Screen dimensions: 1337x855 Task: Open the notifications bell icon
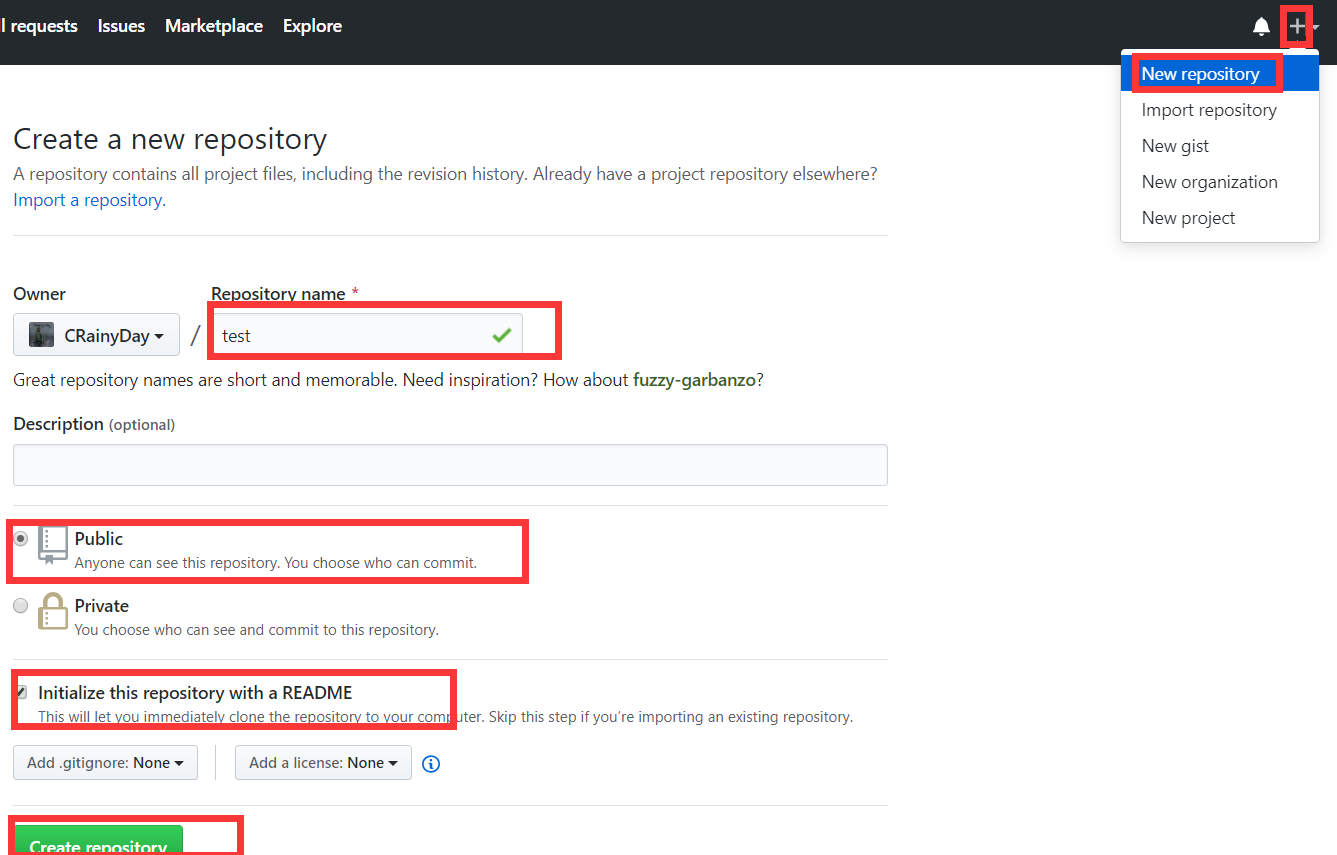[1261, 26]
